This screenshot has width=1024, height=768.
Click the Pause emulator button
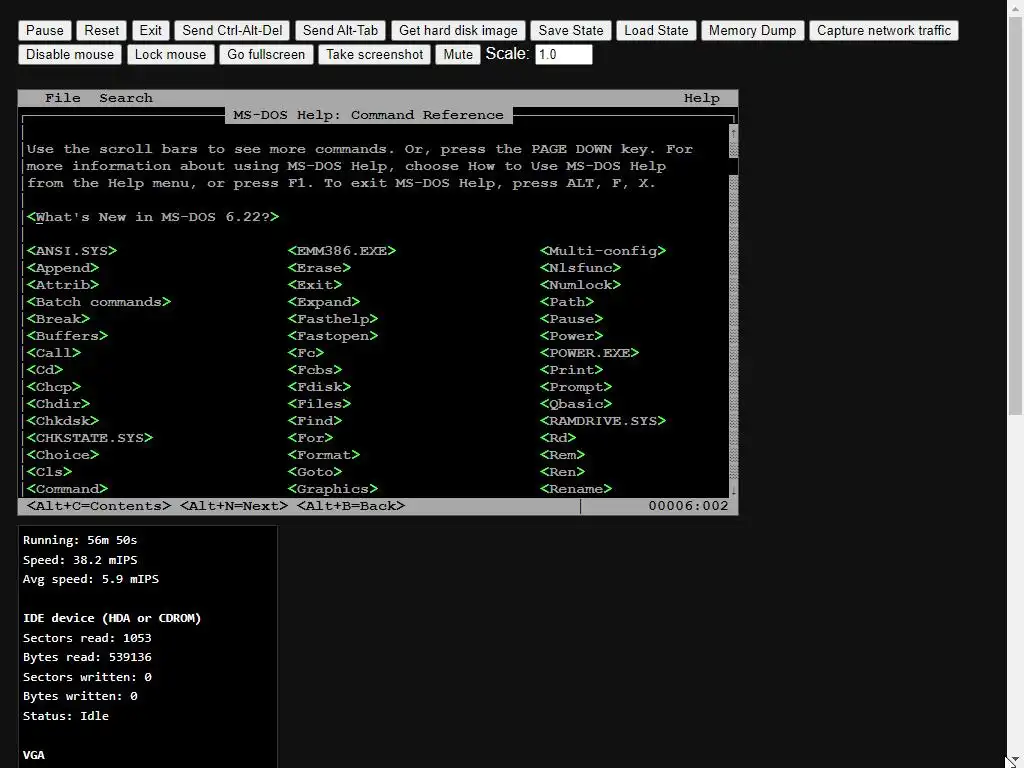44,31
